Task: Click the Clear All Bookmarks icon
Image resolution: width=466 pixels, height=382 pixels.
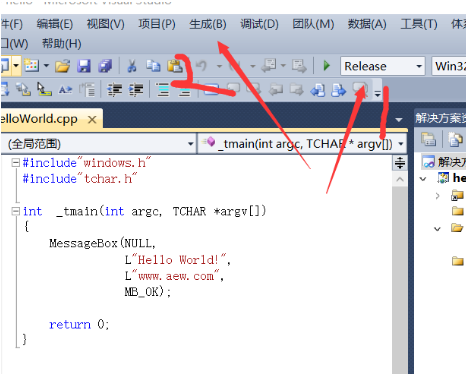Action: click(360, 90)
